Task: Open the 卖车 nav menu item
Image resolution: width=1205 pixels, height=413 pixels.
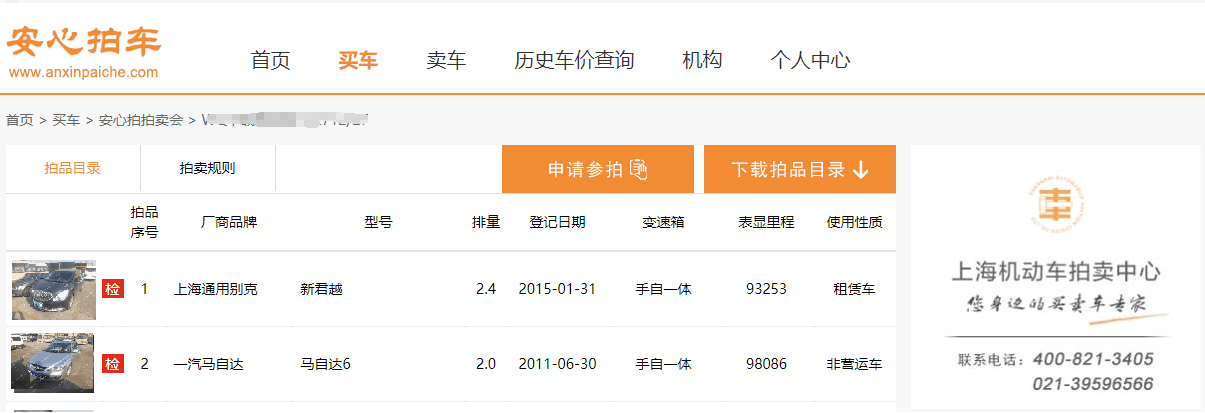Action: click(446, 60)
